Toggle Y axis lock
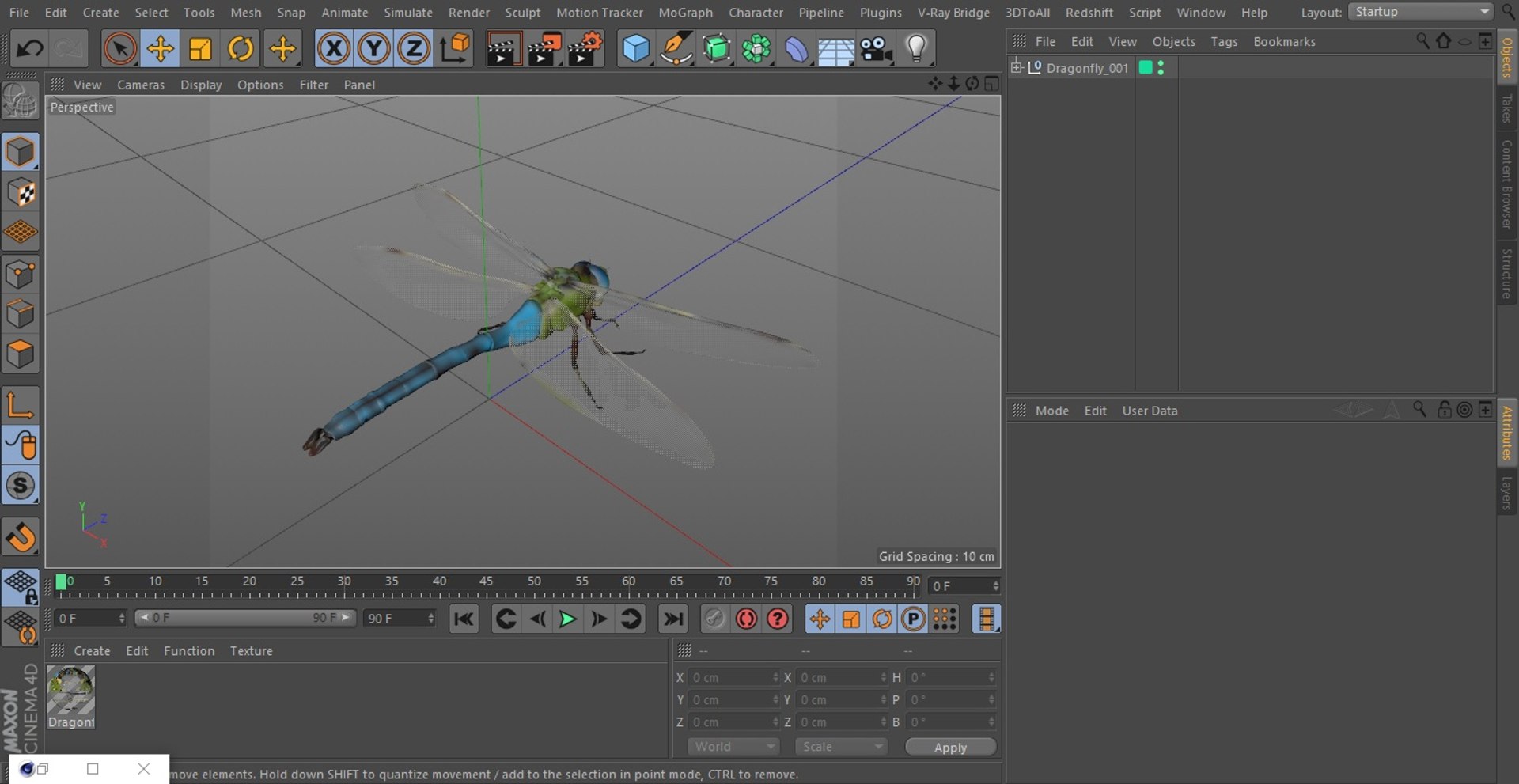The height and width of the screenshot is (784, 1519). (x=373, y=49)
